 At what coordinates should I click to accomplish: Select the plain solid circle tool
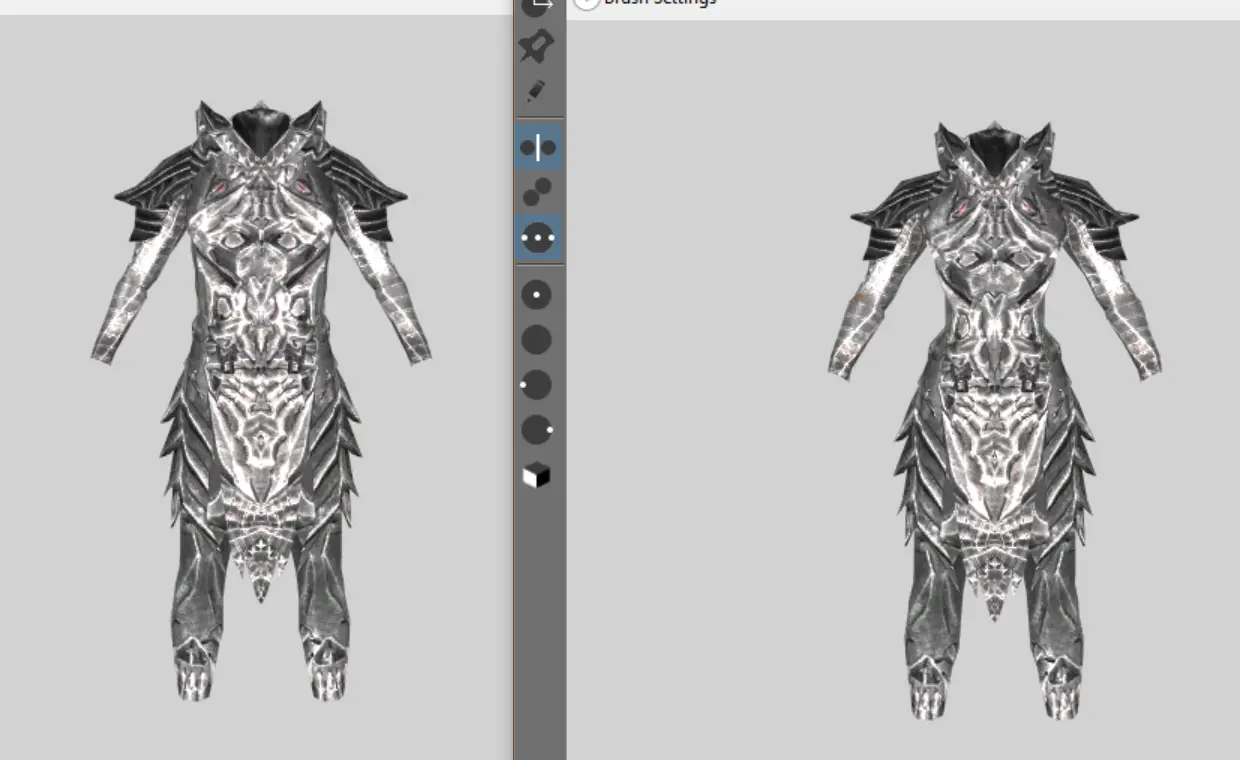pos(537,340)
